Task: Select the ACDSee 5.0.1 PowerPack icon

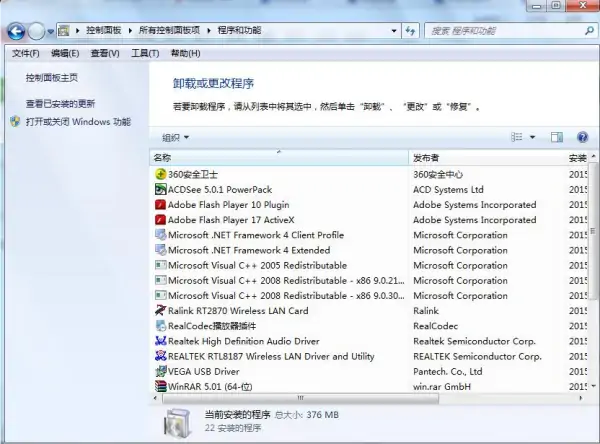Action: tap(160, 189)
